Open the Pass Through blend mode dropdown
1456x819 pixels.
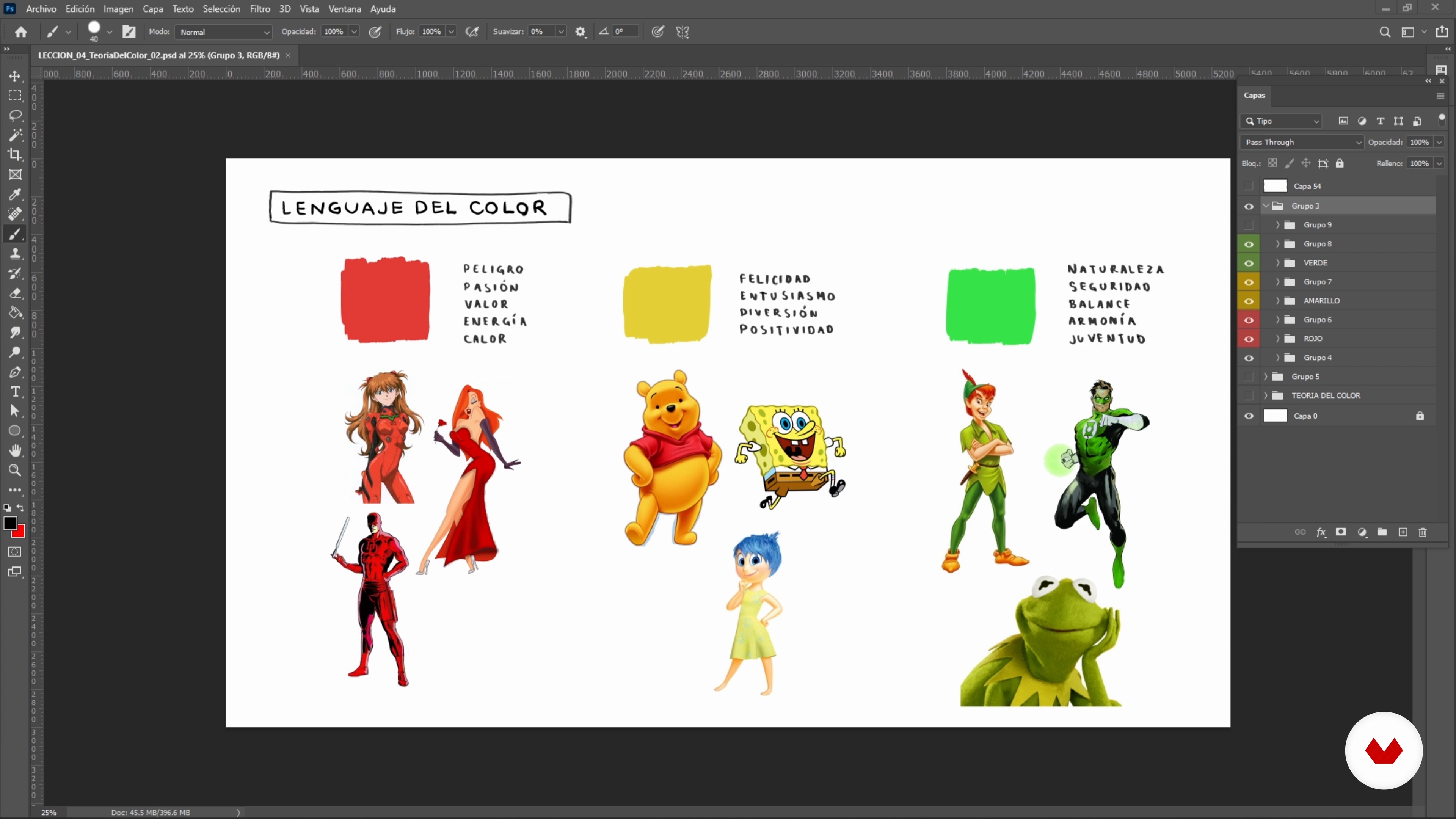pos(1302,143)
